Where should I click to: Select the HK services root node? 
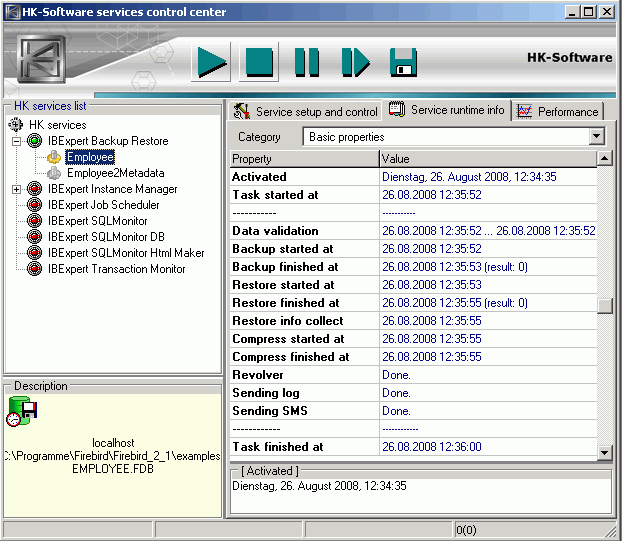(58, 125)
